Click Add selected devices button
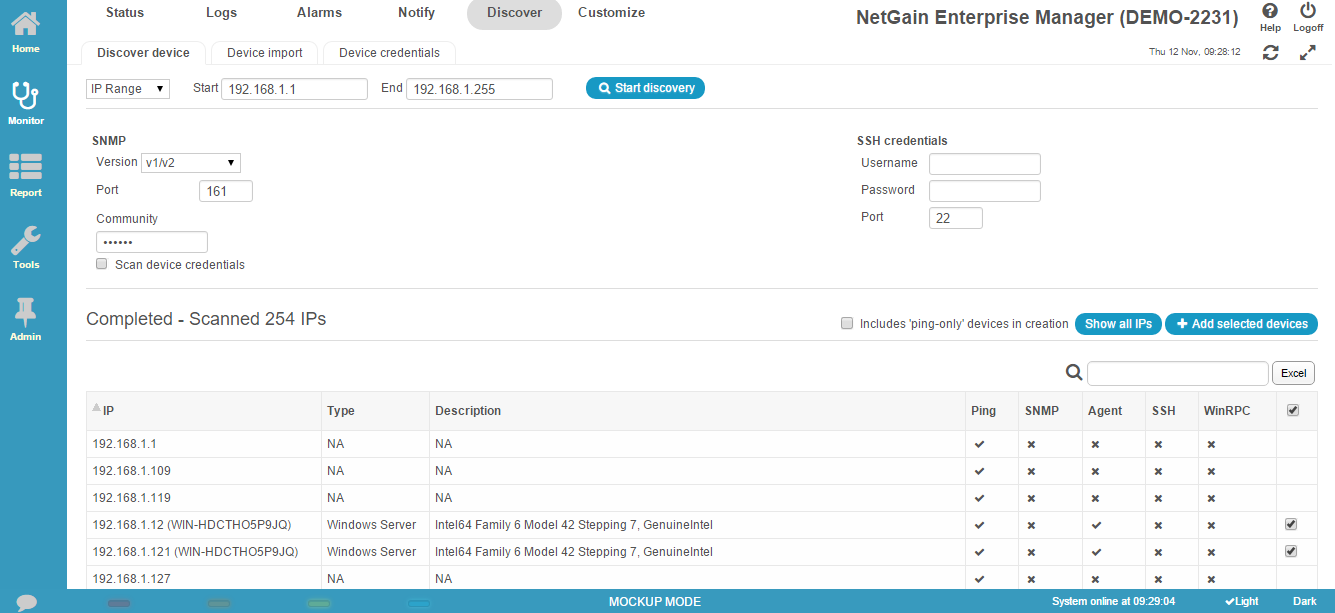Viewport: 1335px width, 613px height. 1241,324
